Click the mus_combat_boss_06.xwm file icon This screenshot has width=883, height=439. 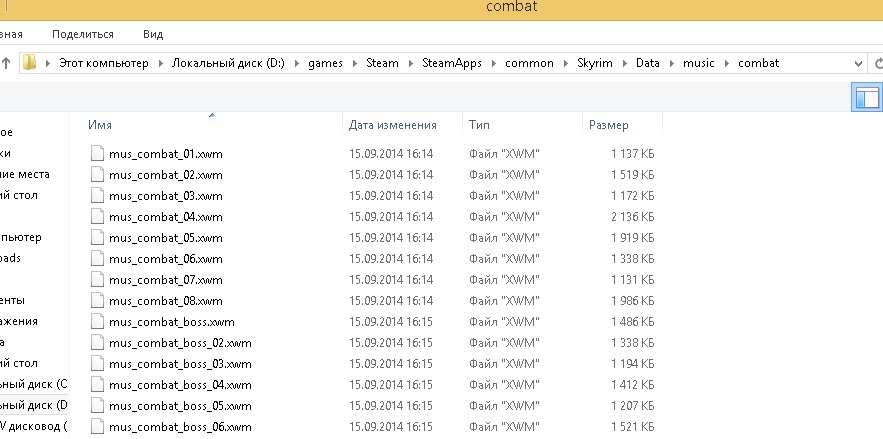(97, 427)
